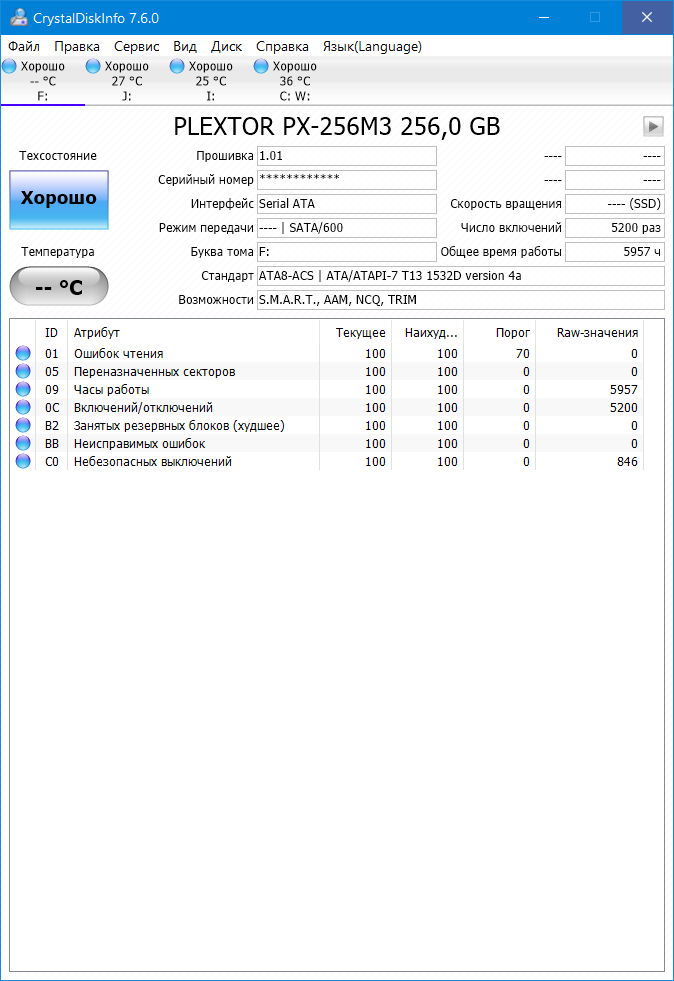674x981 pixels.
Task: Click raw value 846
Action: pyautogui.click(x=627, y=462)
